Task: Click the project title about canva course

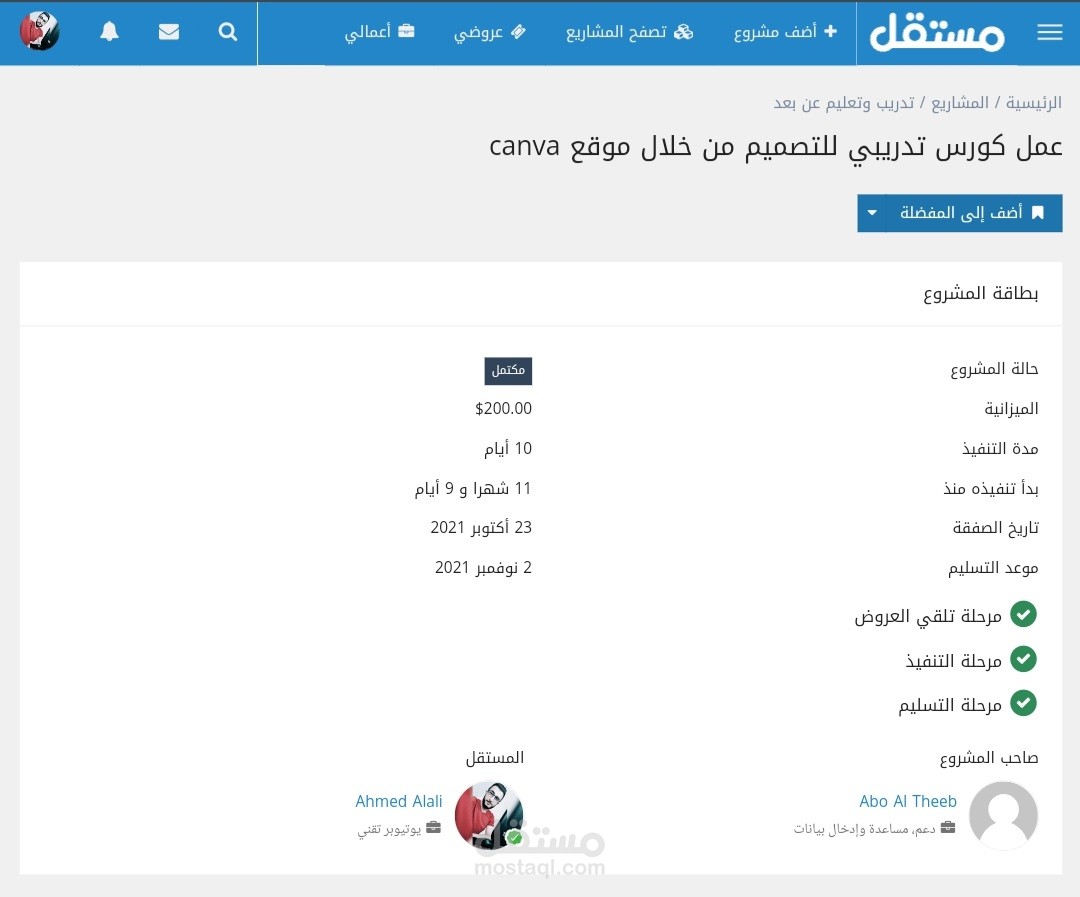Action: pyautogui.click(x=776, y=147)
